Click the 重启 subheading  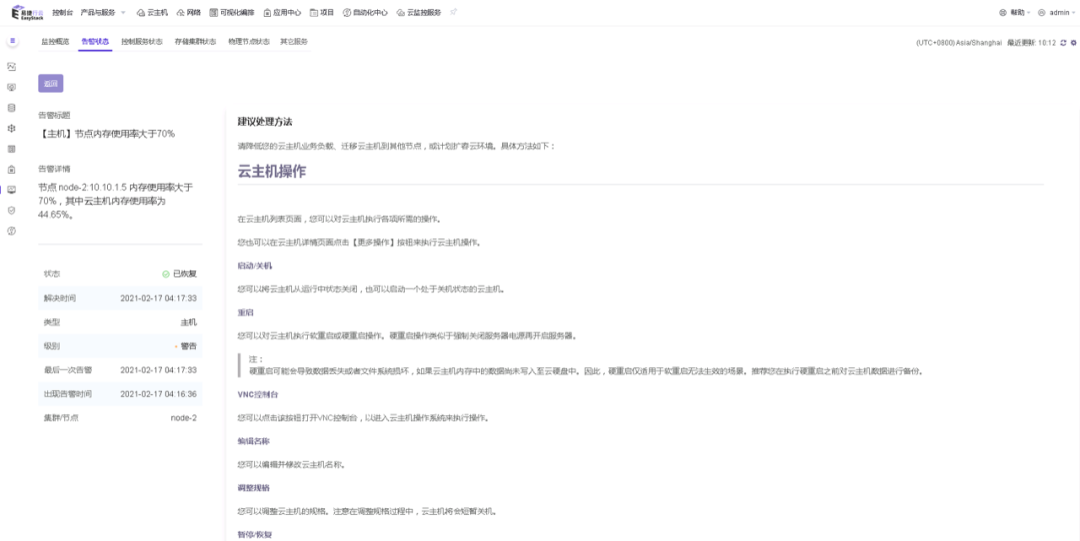click(x=245, y=312)
